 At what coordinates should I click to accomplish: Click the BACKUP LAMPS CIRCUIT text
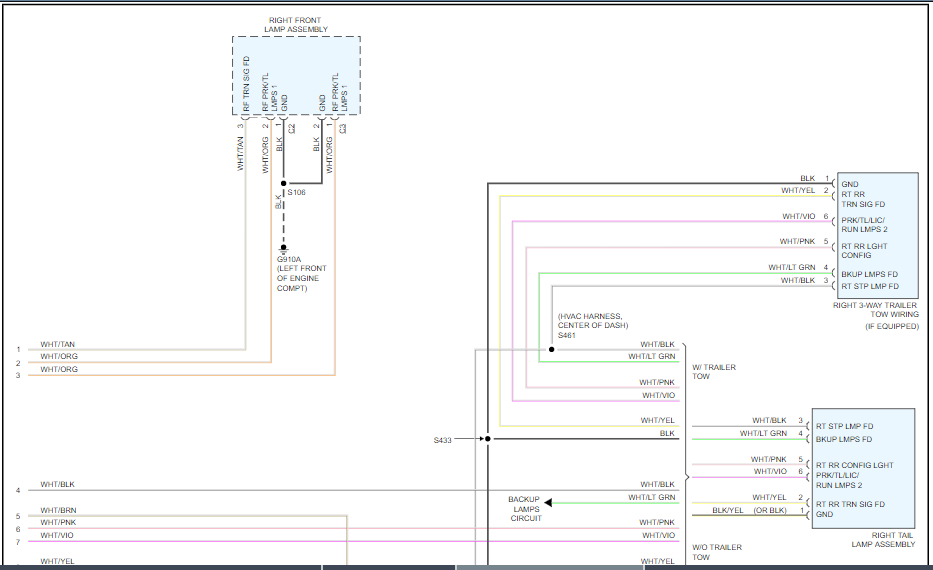click(x=524, y=508)
